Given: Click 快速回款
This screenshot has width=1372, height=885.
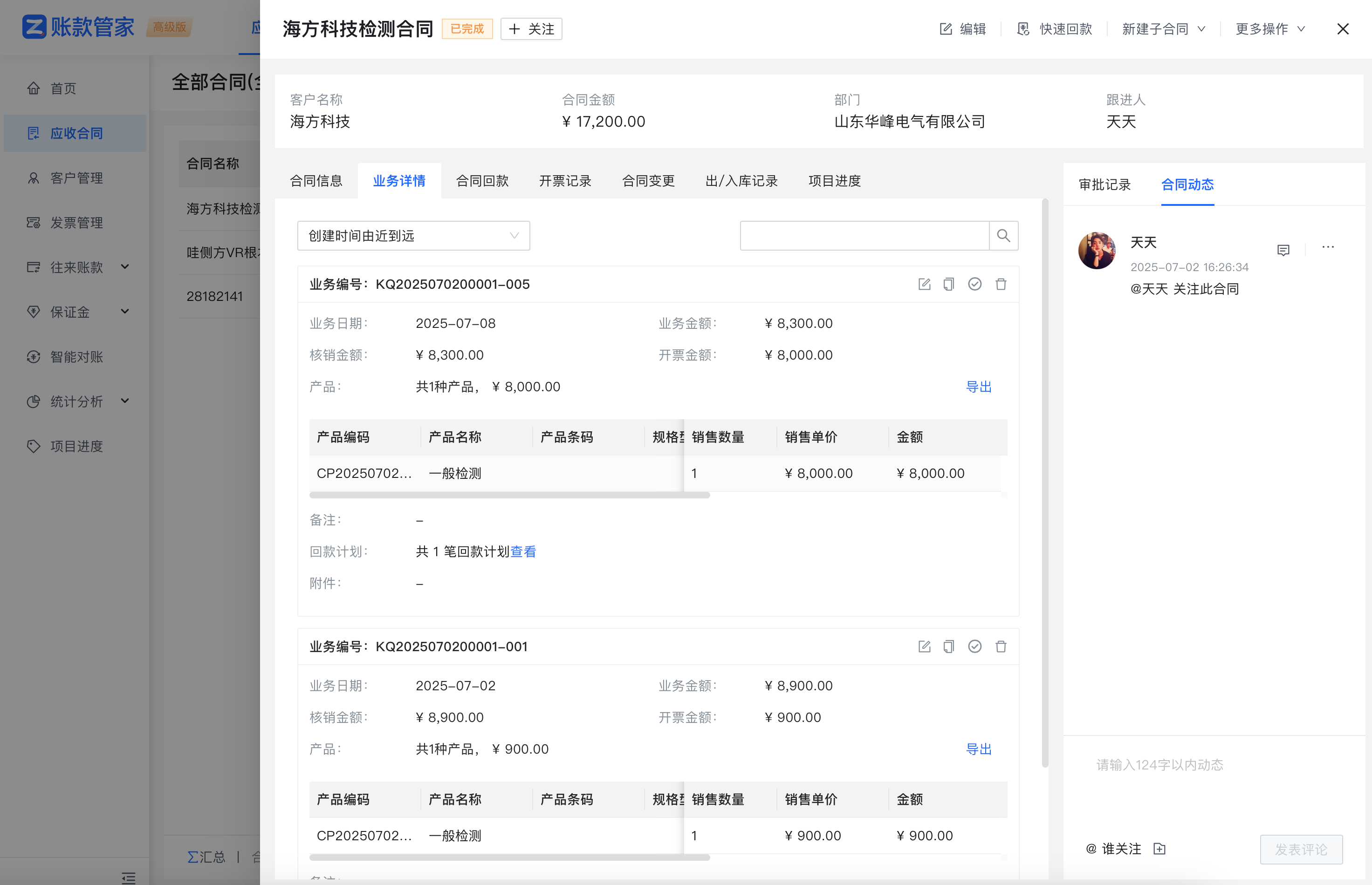Looking at the screenshot, I should tap(1055, 29).
